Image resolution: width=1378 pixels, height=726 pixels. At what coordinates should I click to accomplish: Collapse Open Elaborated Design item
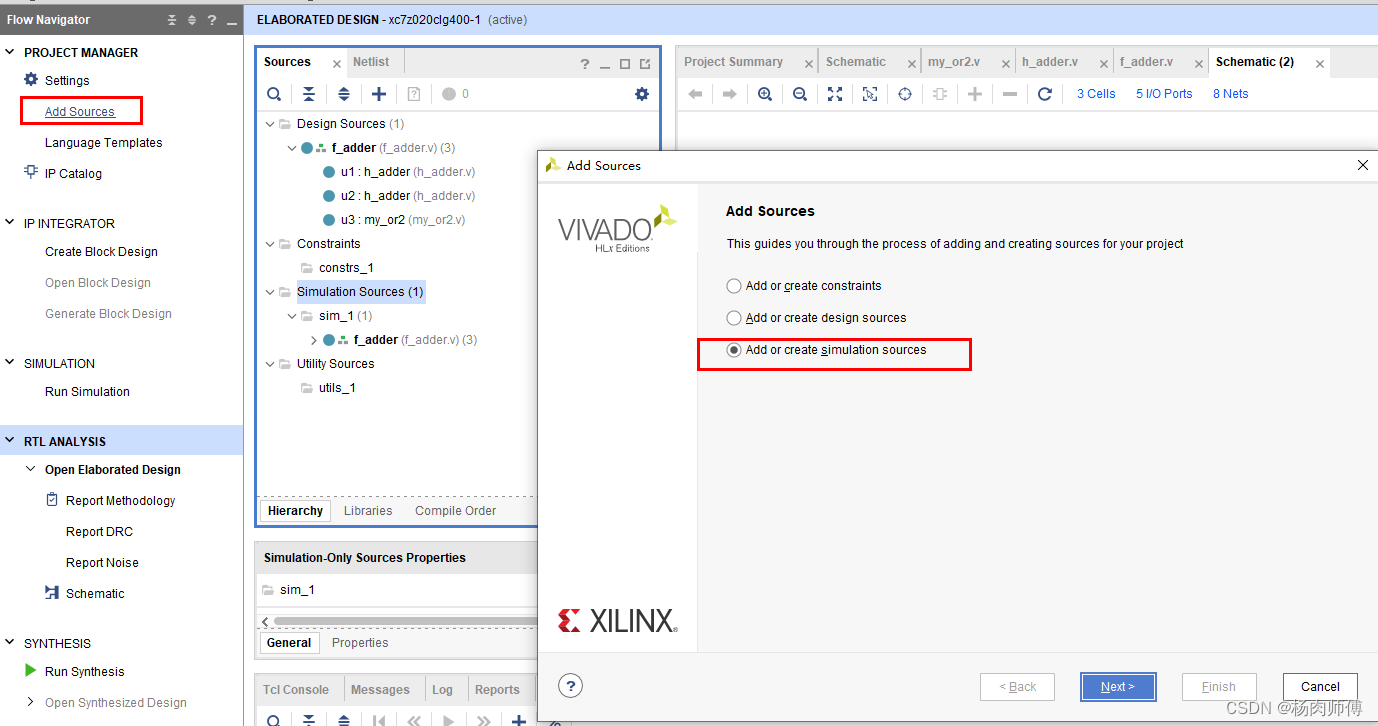click(x=31, y=469)
